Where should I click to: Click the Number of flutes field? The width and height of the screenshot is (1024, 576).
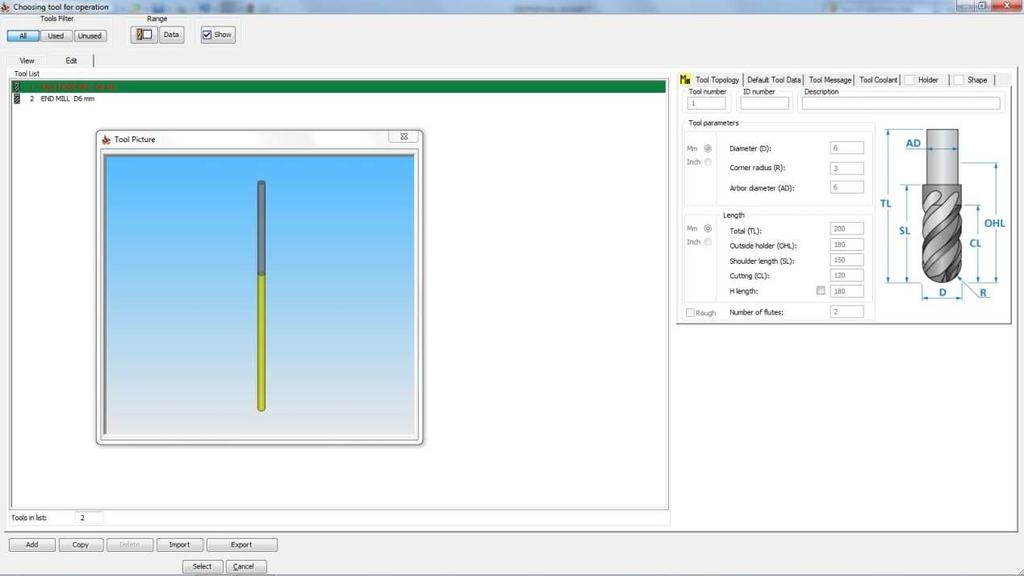pyautogui.click(x=846, y=312)
